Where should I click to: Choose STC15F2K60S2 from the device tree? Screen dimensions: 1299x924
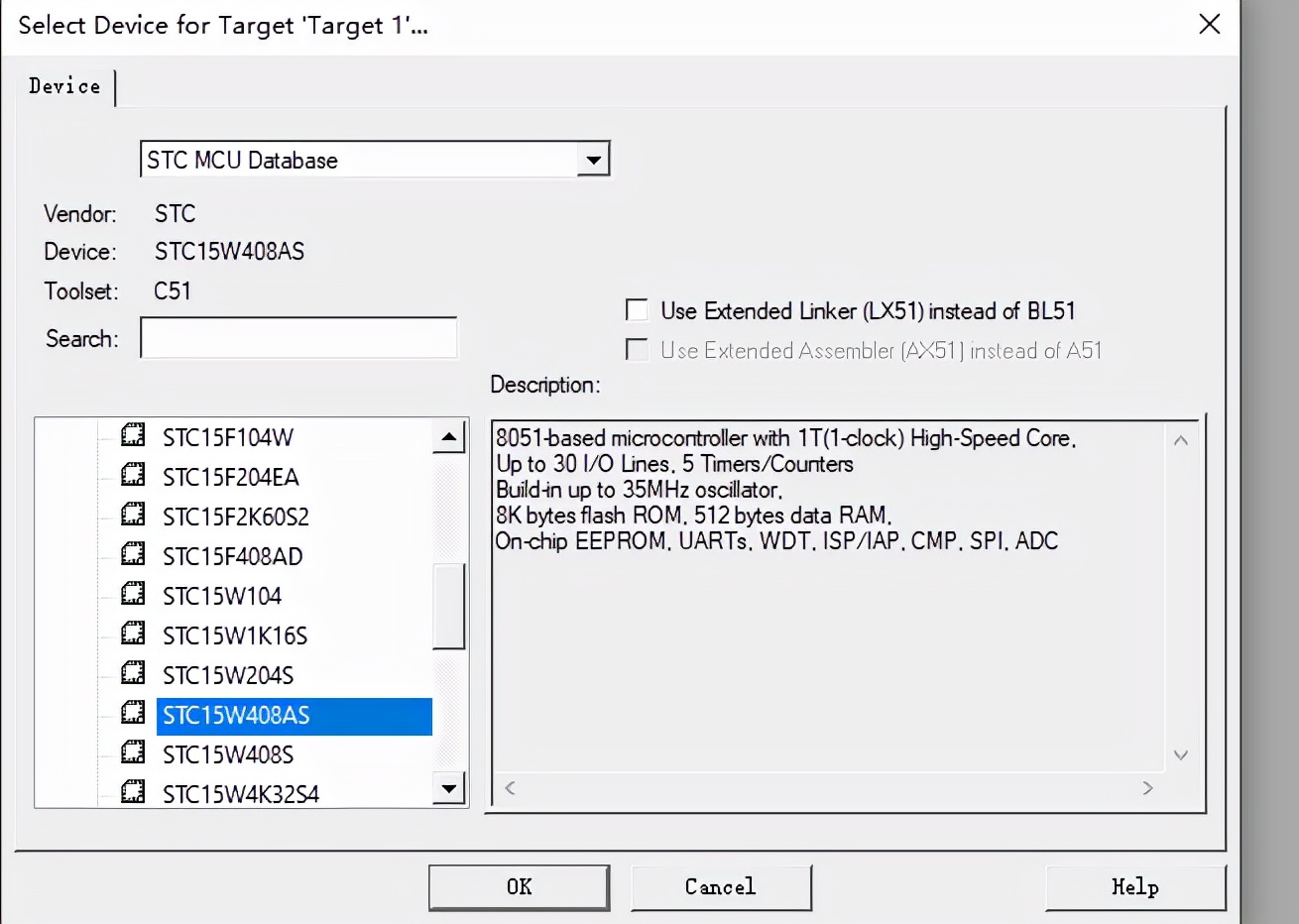(236, 517)
